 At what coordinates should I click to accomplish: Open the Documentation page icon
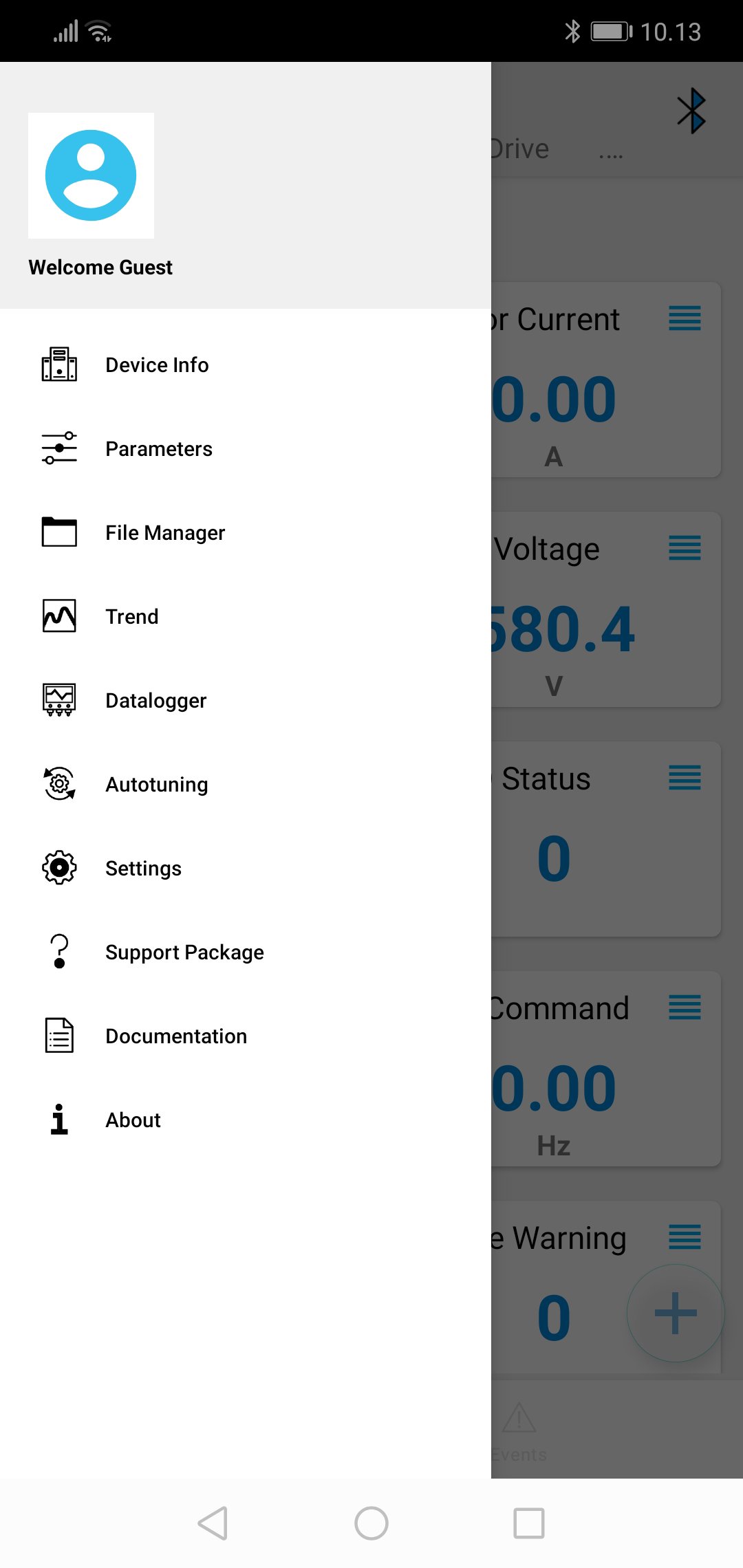(59, 1036)
